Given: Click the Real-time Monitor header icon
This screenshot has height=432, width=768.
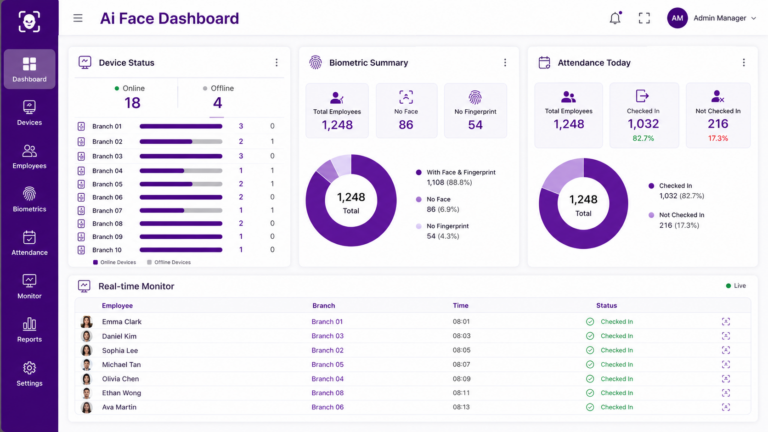Looking at the screenshot, I should point(84,286).
